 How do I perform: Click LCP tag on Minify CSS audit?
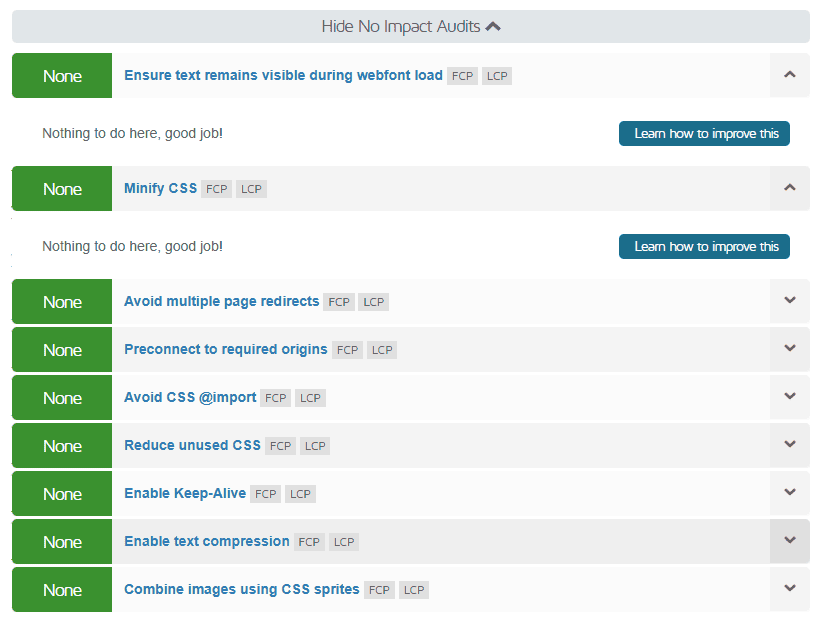pos(251,189)
